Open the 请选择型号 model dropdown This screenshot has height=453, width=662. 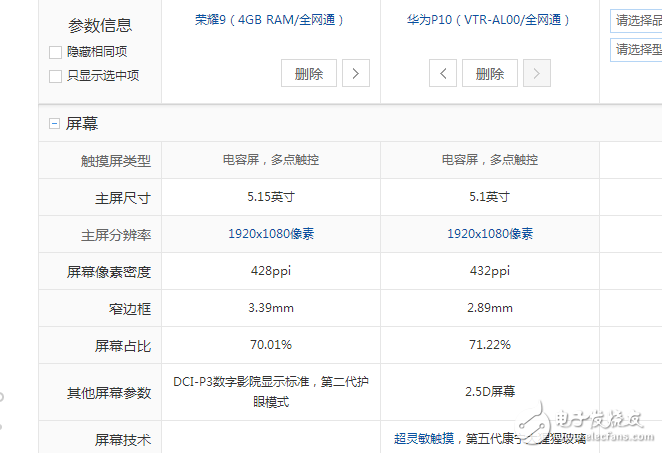click(636, 50)
